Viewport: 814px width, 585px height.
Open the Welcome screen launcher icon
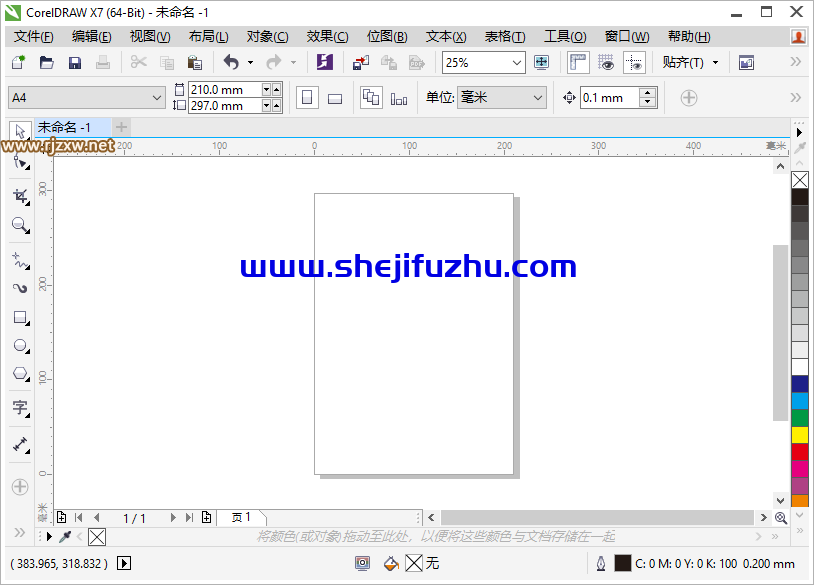[x=747, y=63]
